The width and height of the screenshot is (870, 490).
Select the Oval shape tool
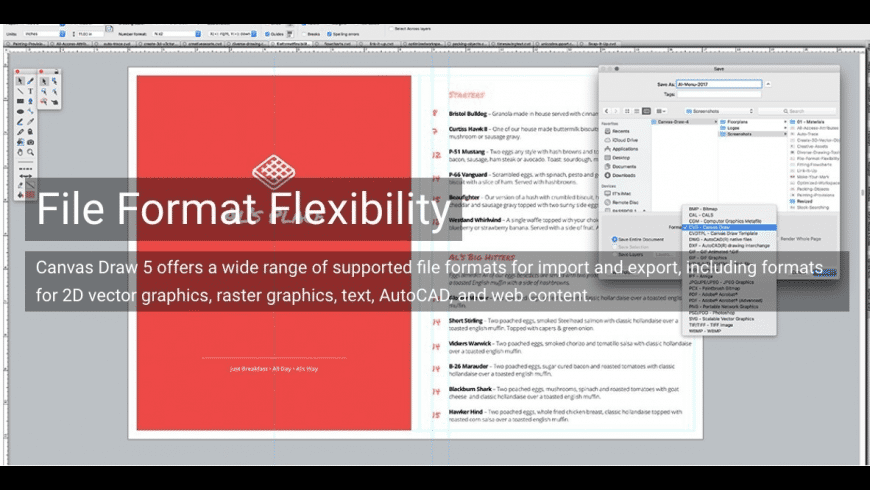click(20, 112)
